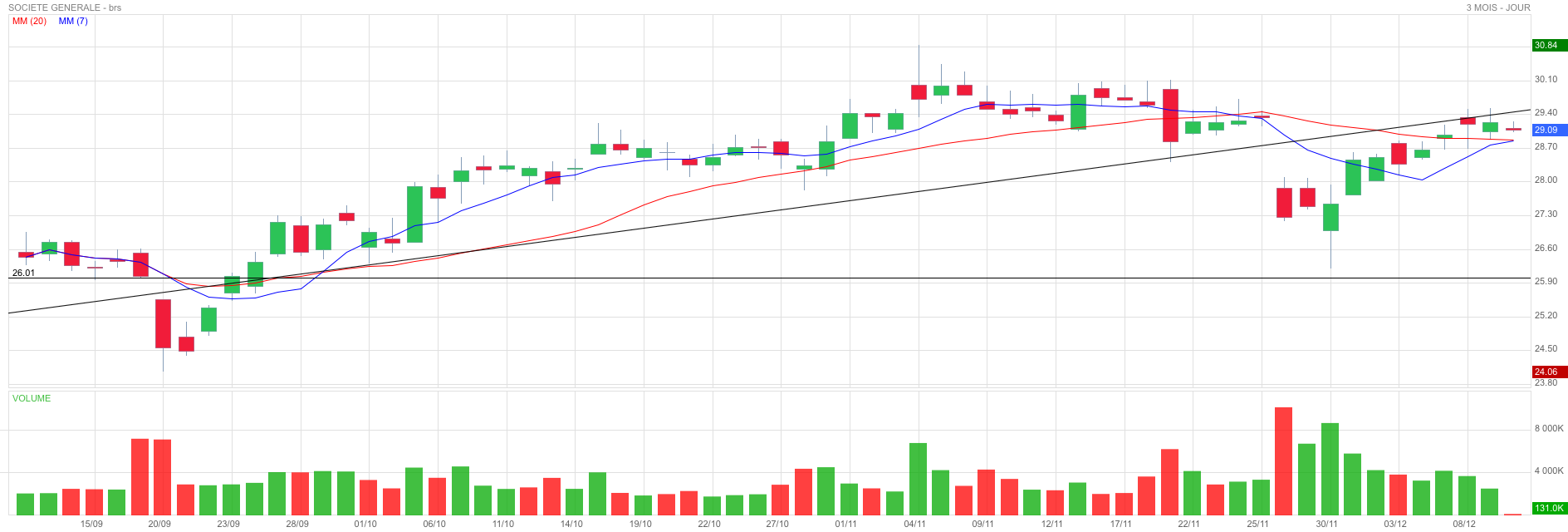Click the 08/12 date label
1568x532 pixels.
click(x=1464, y=524)
